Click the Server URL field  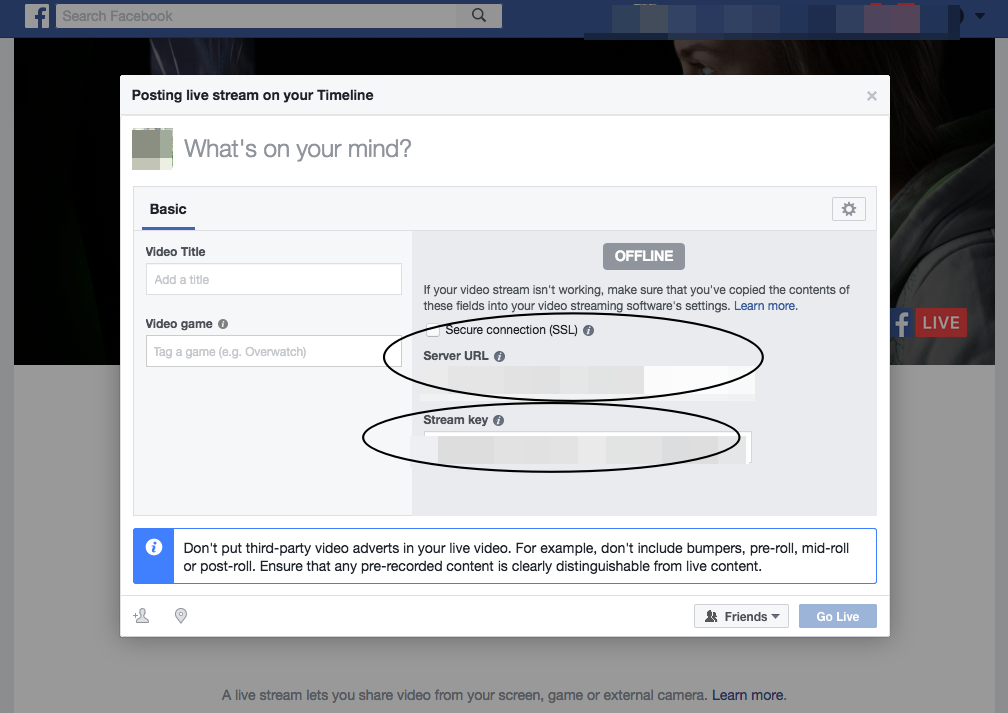coord(588,382)
